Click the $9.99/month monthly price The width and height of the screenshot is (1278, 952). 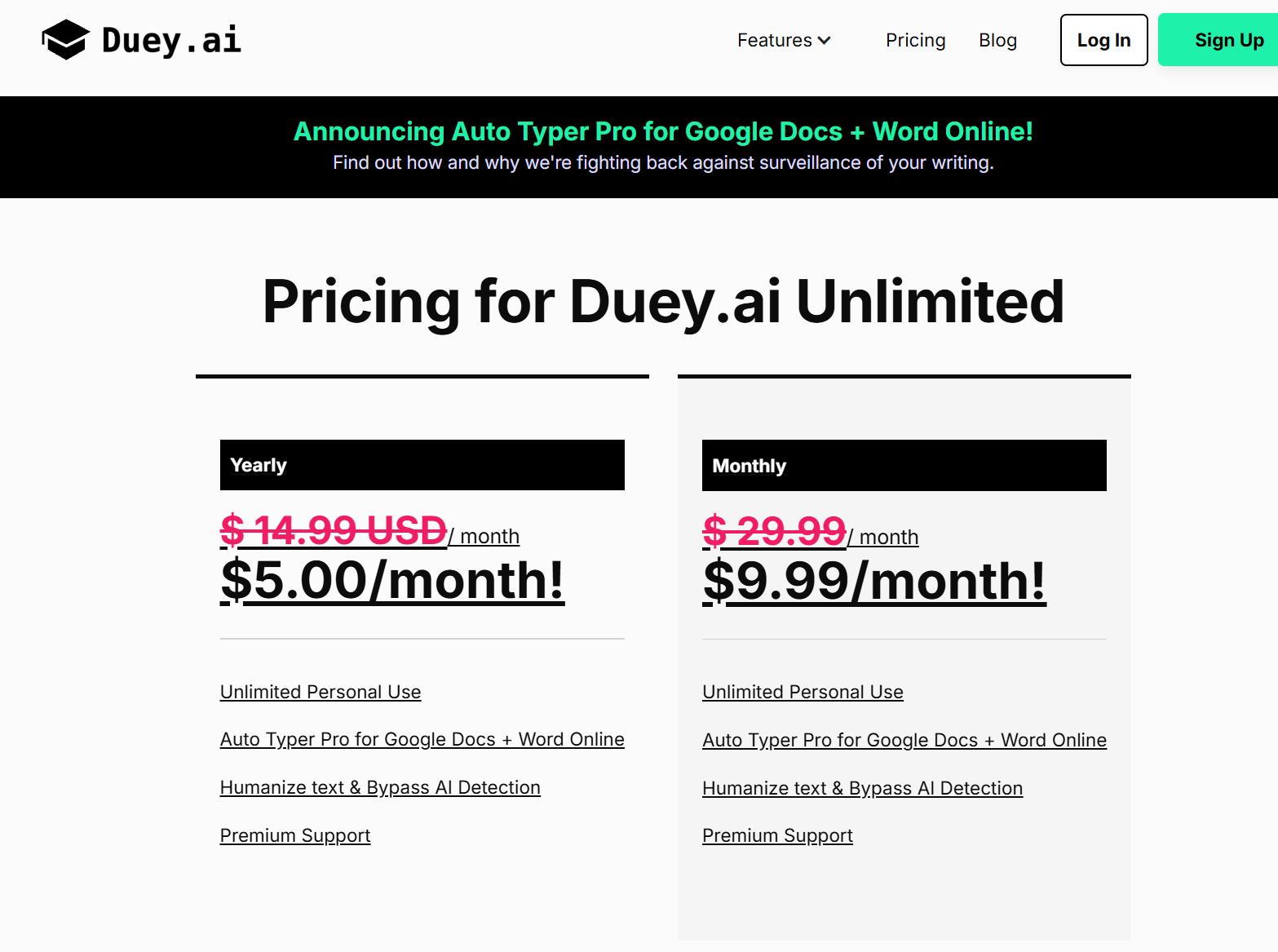(x=873, y=580)
